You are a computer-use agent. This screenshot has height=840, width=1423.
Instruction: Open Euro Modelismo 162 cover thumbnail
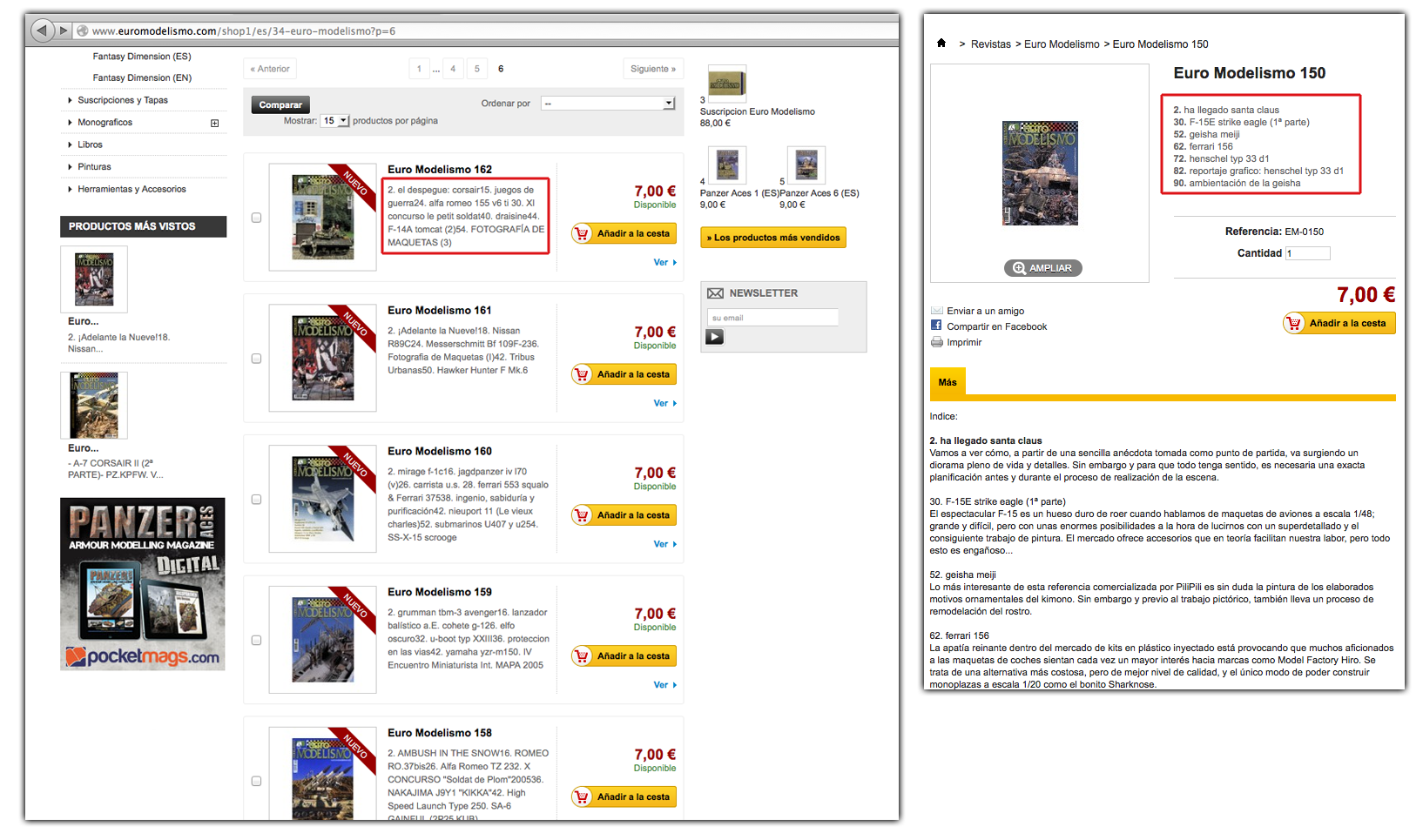pyautogui.click(x=323, y=217)
